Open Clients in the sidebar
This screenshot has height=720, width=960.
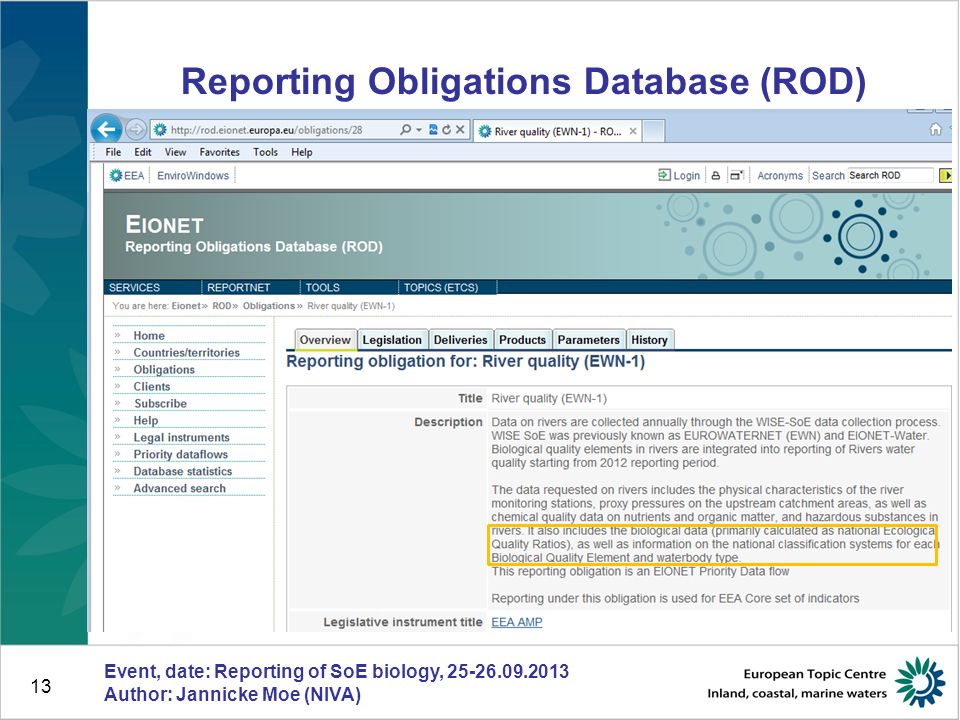[152, 386]
